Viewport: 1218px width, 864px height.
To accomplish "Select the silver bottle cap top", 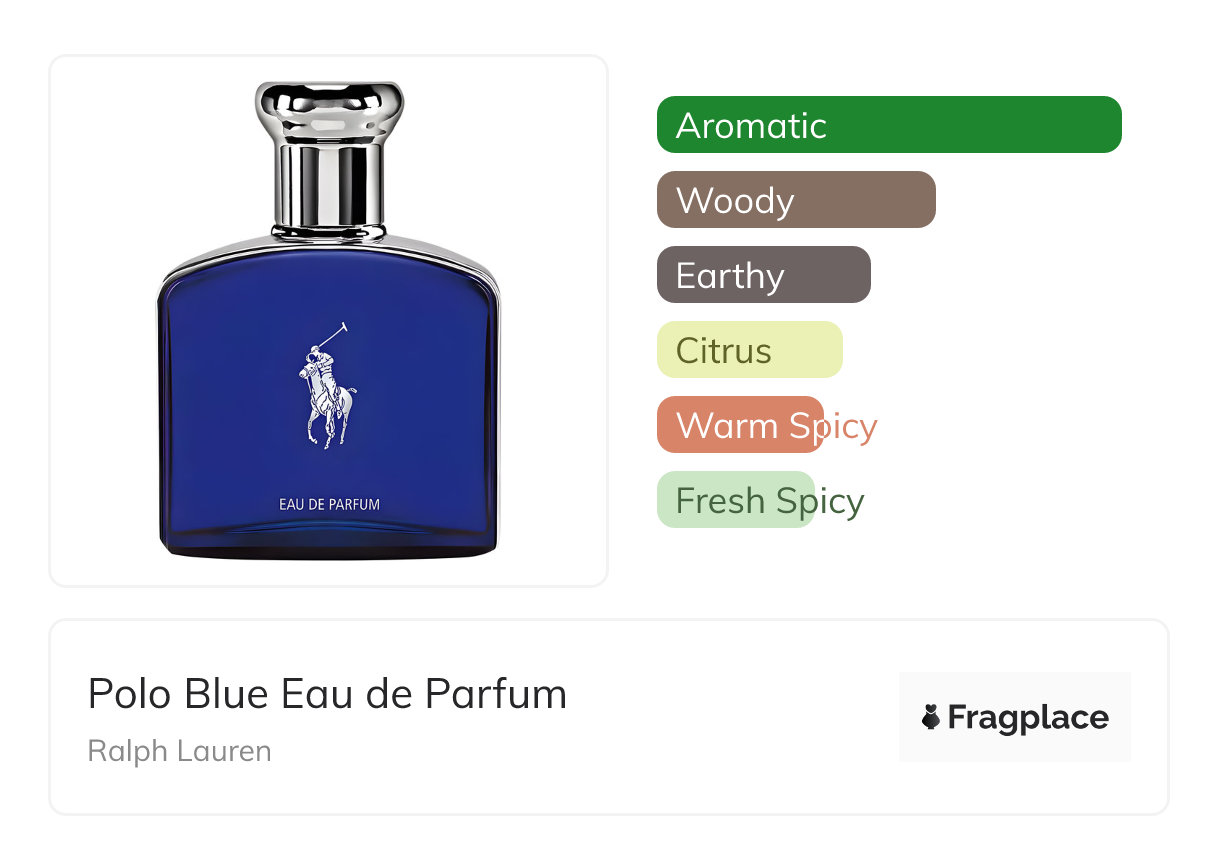I will (329, 113).
